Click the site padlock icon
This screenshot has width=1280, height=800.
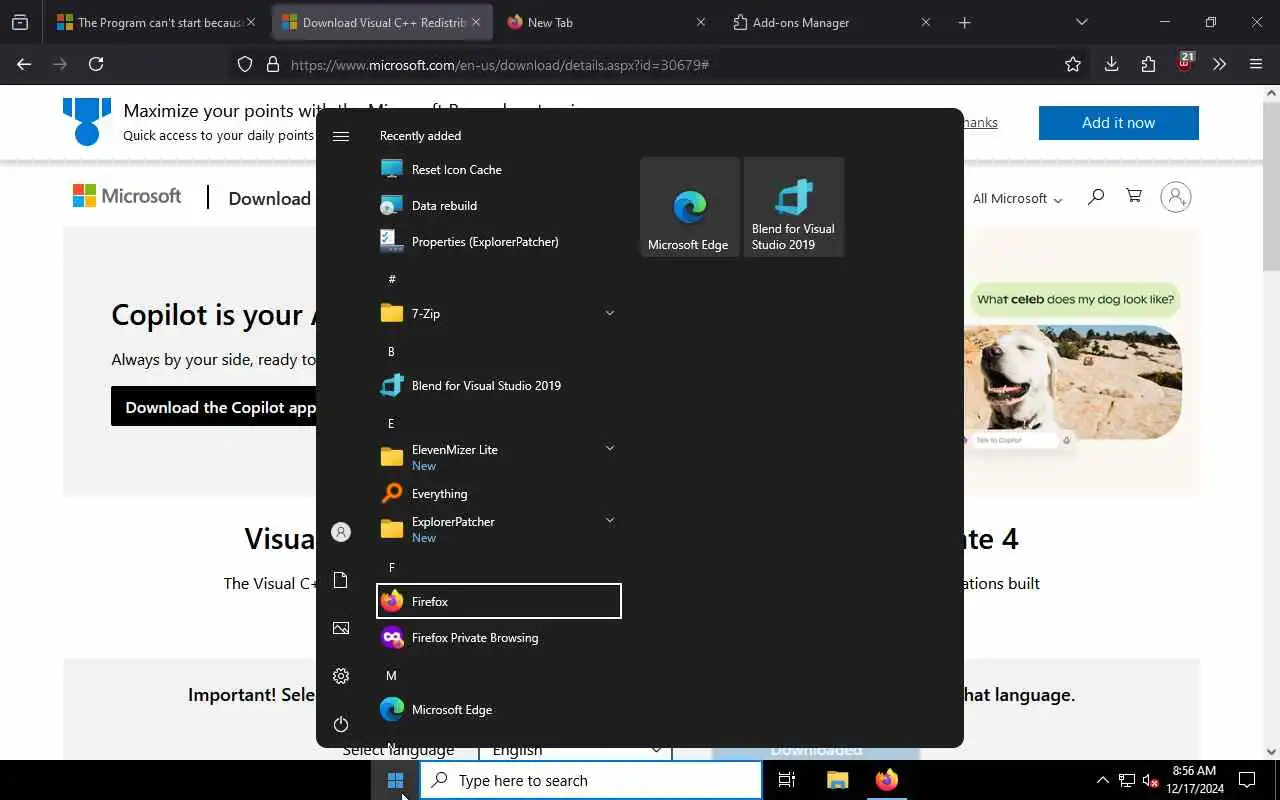coord(272,64)
